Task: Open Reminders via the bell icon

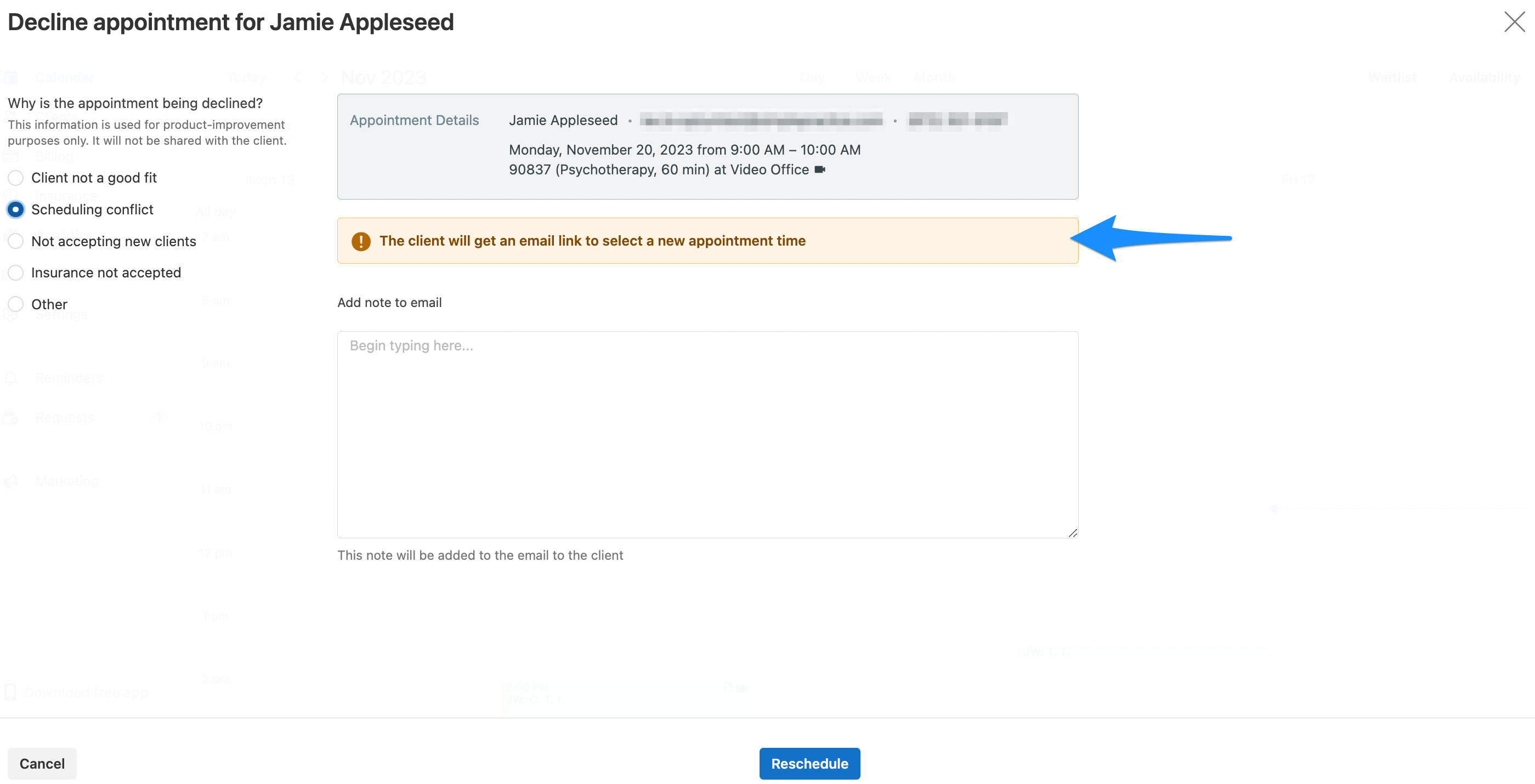Action: point(10,377)
